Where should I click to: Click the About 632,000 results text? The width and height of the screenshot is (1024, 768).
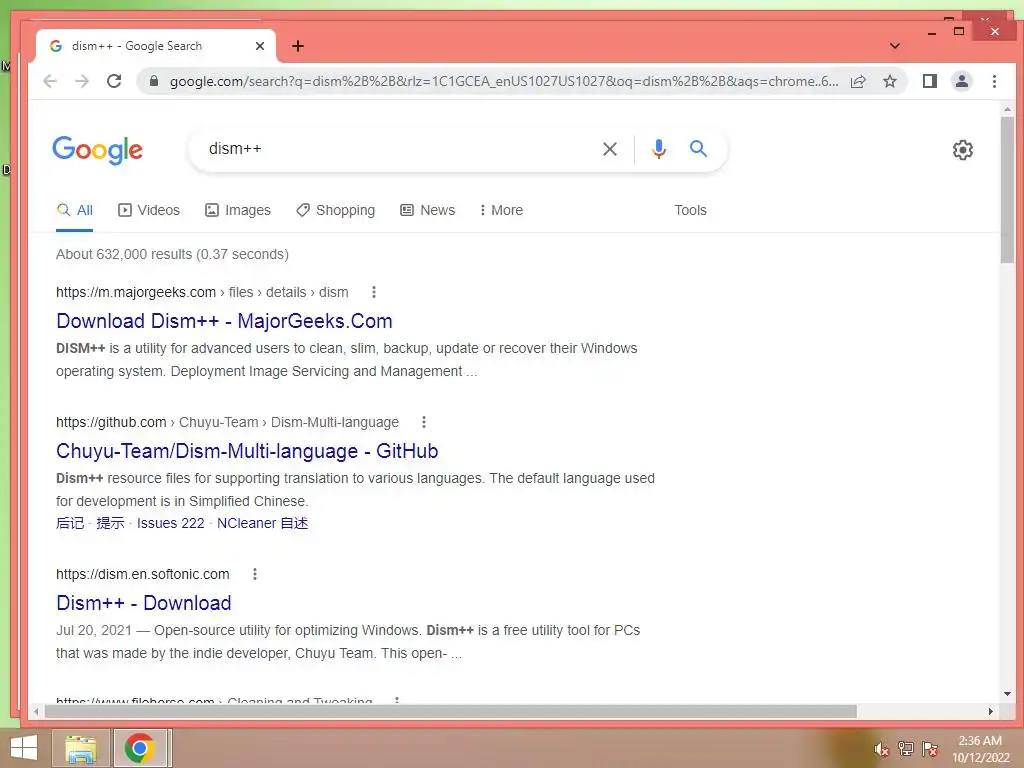pos(172,254)
